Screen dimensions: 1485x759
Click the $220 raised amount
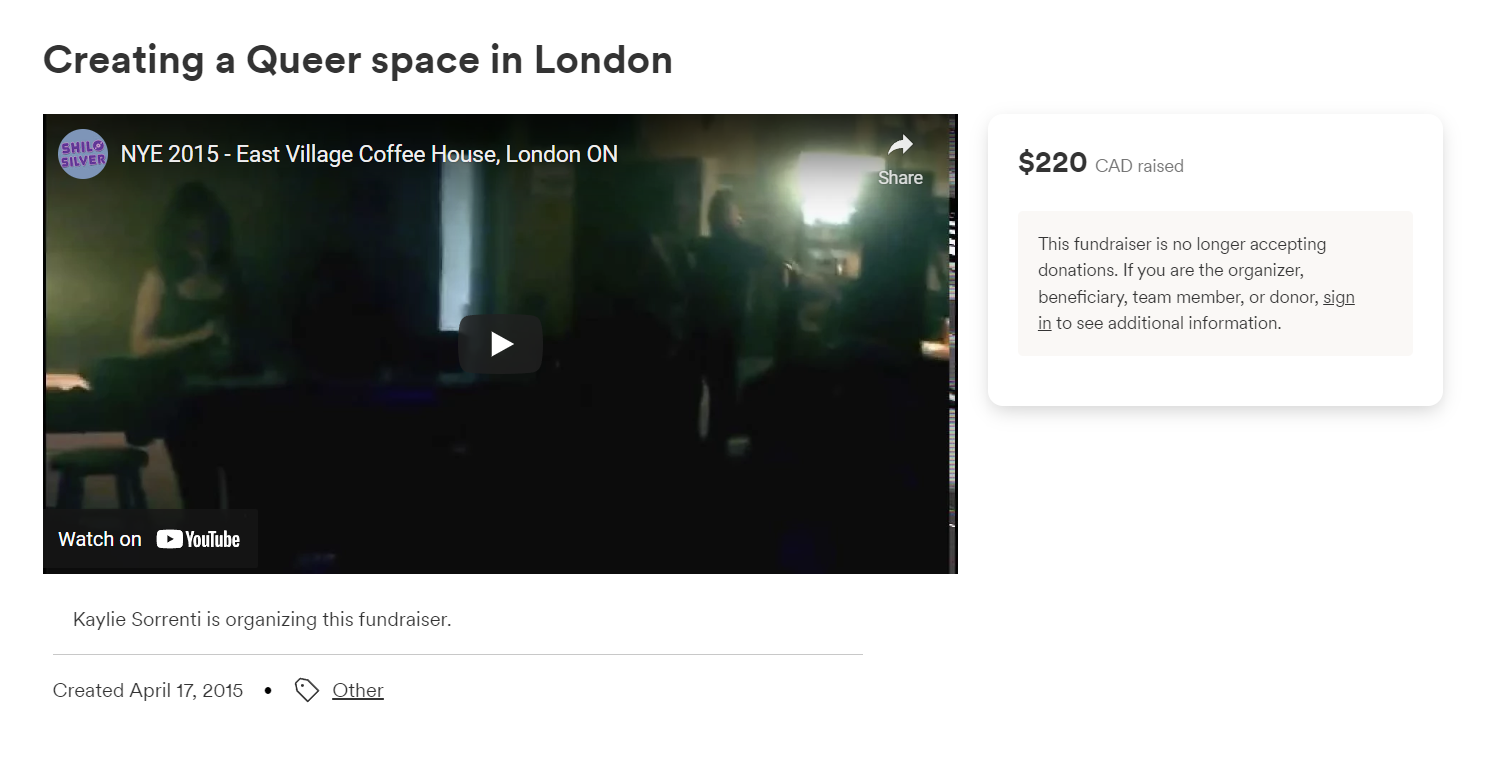[x=1052, y=162]
